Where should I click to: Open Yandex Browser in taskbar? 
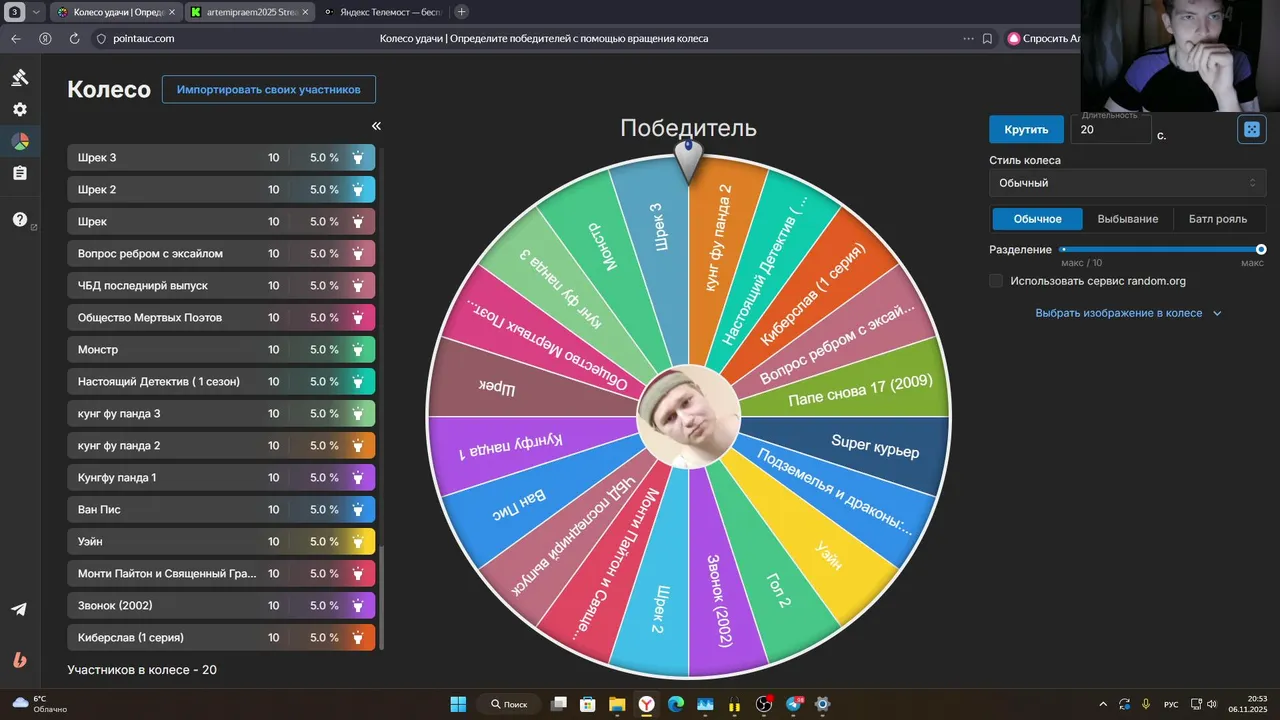pyautogui.click(x=648, y=704)
